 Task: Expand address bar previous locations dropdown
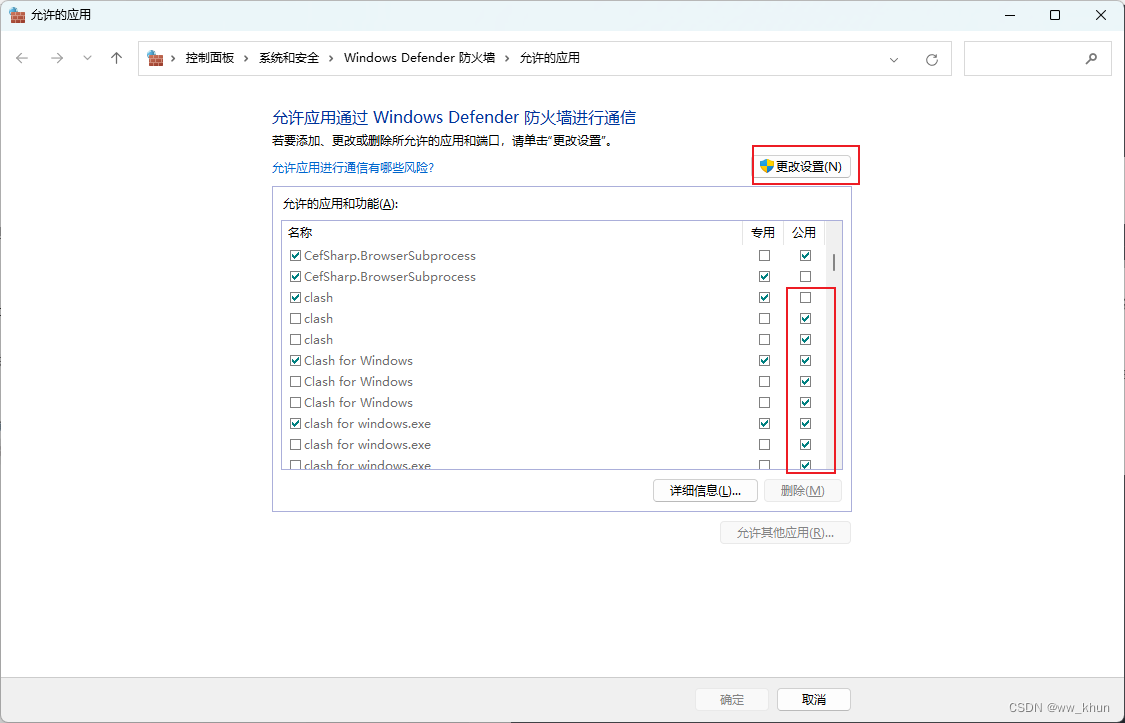[x=894, y=60]
